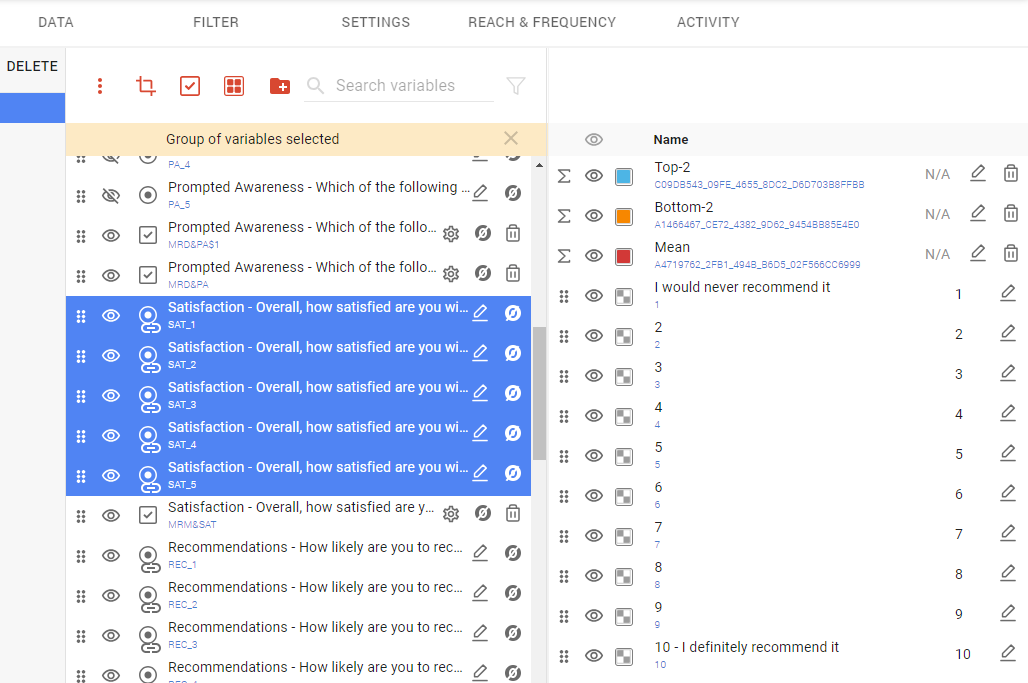Click the crop tool icon in toolbar
The width and height of the screenshot is (1028, 683).
tap(146, 86)
